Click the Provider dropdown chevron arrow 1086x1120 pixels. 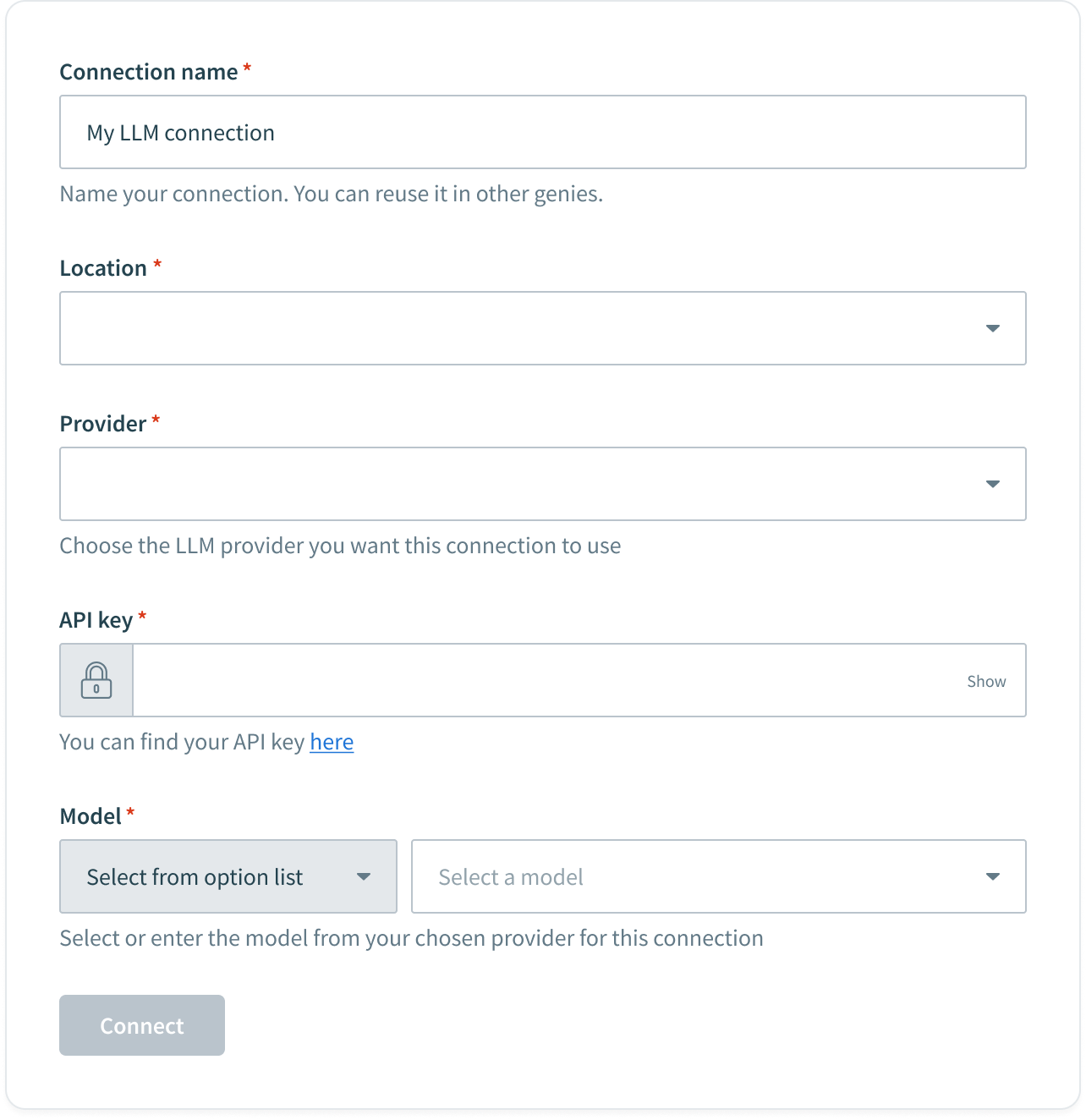[993, 484]
